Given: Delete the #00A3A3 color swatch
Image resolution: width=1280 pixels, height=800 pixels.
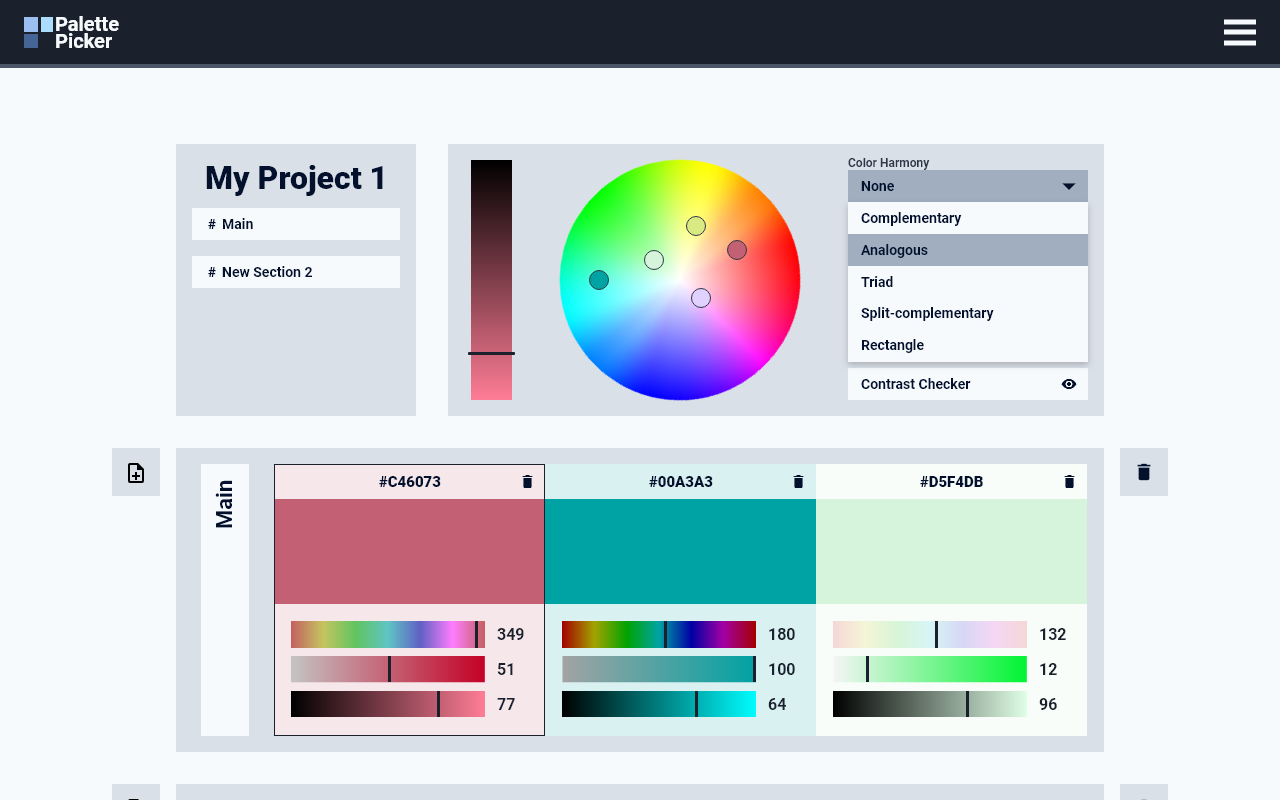Looking at the screenshot, I should [798, 481].
